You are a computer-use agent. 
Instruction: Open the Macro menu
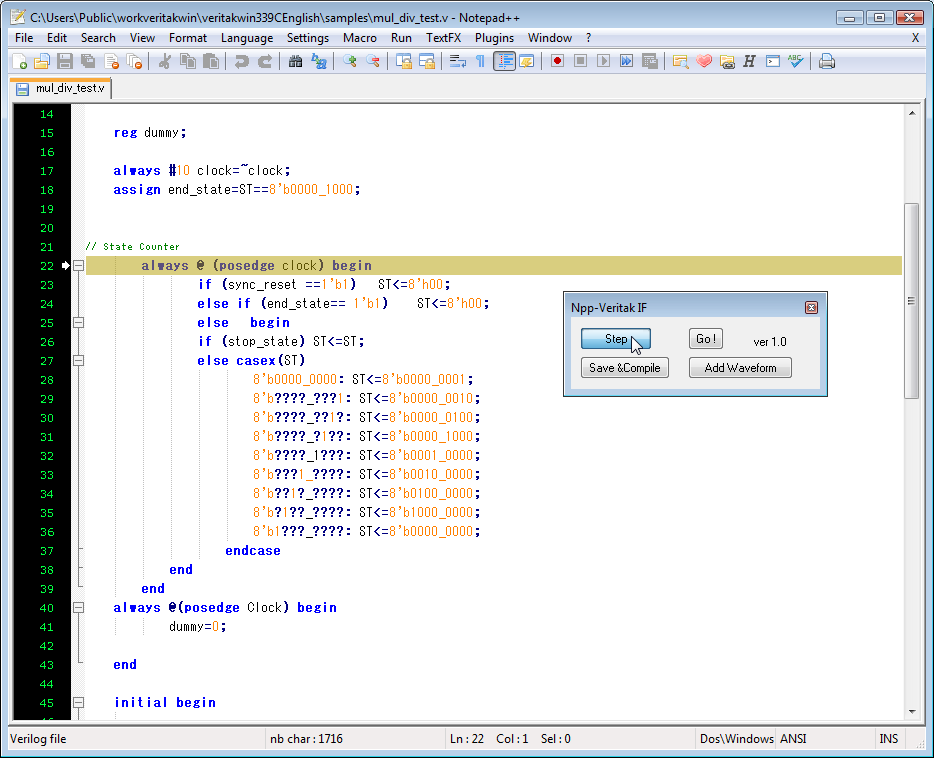tap(360, 38)
